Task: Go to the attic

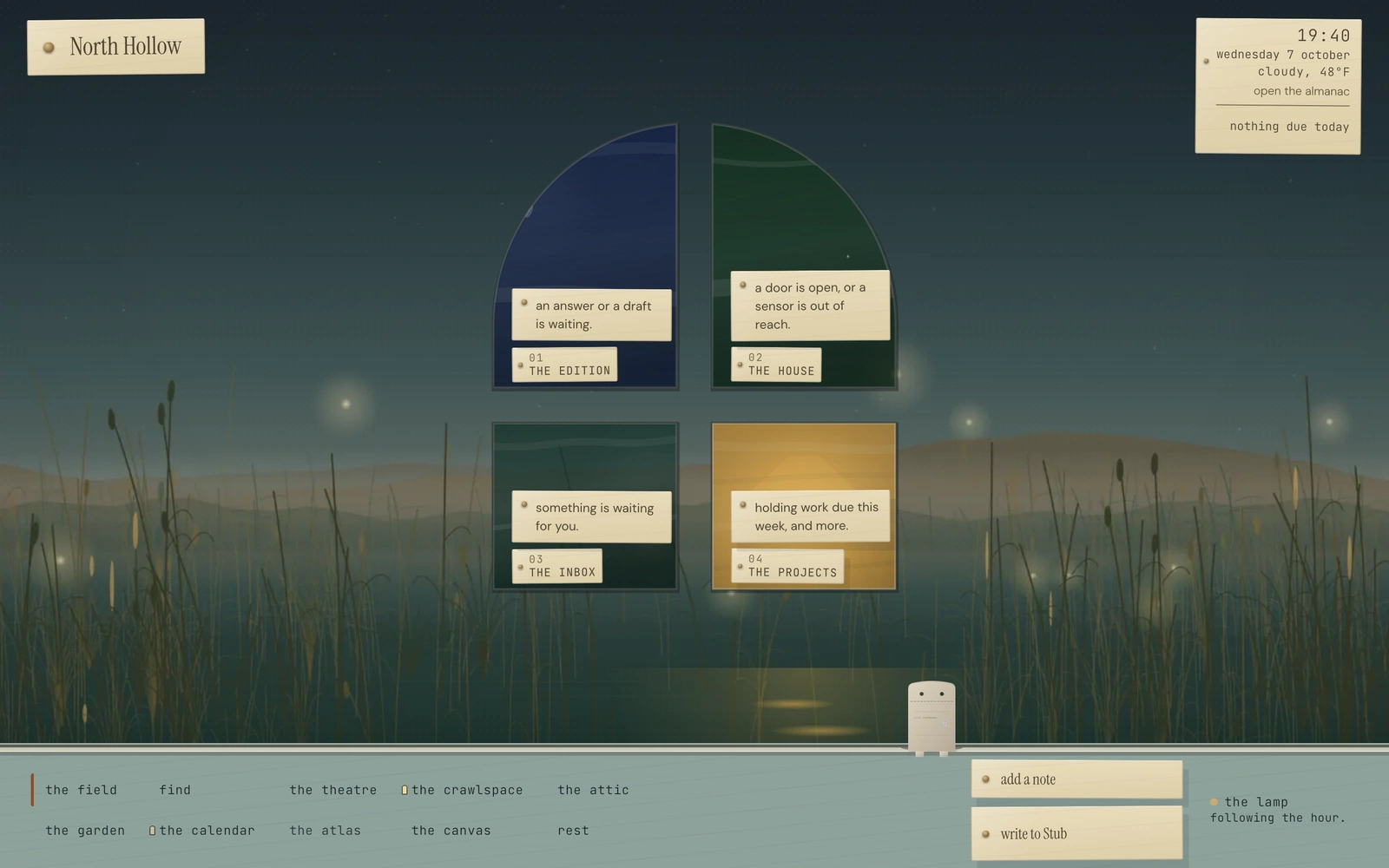Action: point(593,790)
